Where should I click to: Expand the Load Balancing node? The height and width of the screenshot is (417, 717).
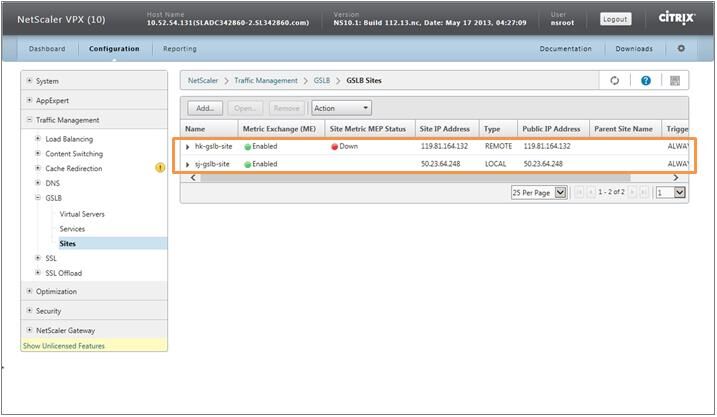pos(38,139)
